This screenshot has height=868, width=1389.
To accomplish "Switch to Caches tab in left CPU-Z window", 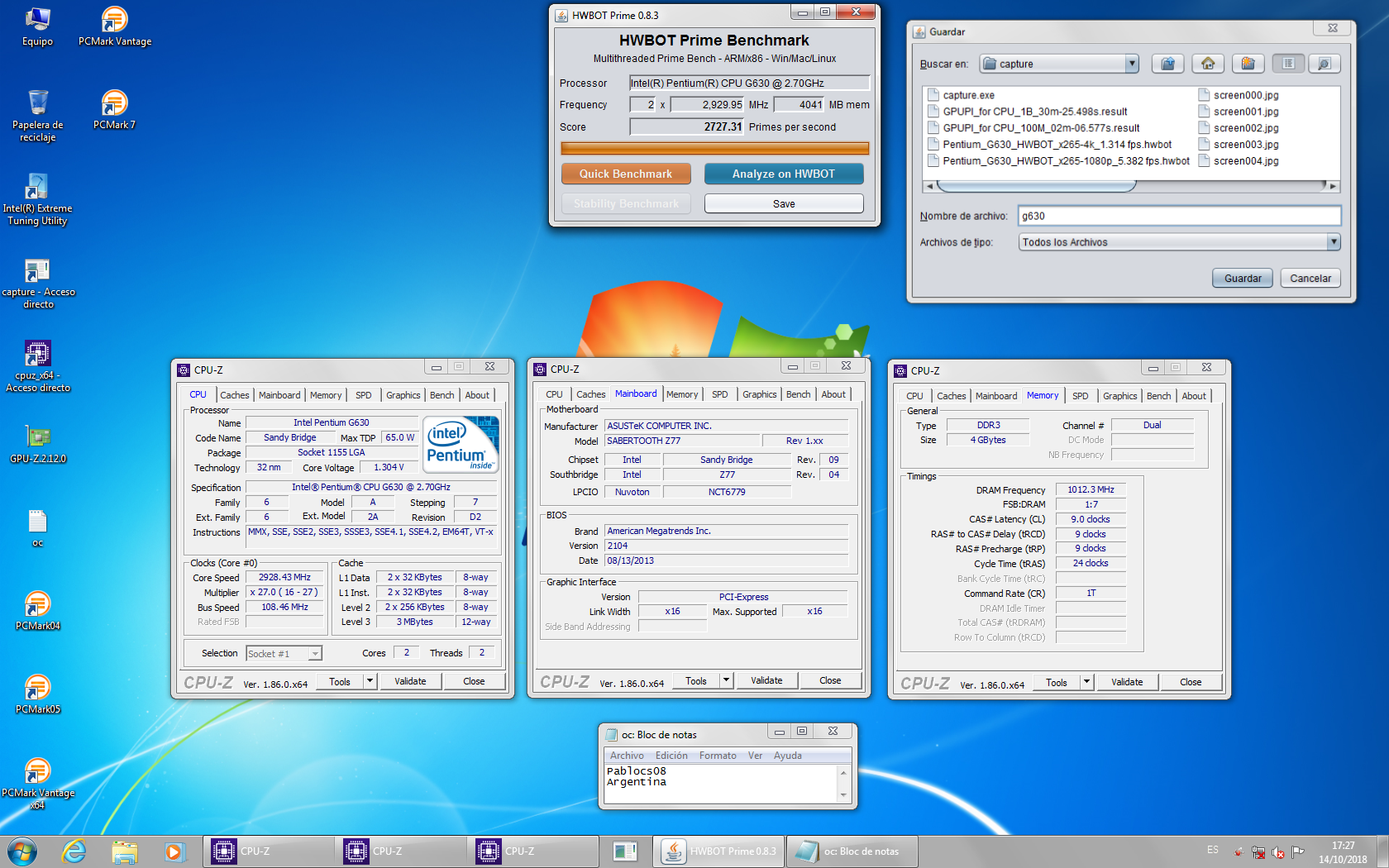I will 235,395.
